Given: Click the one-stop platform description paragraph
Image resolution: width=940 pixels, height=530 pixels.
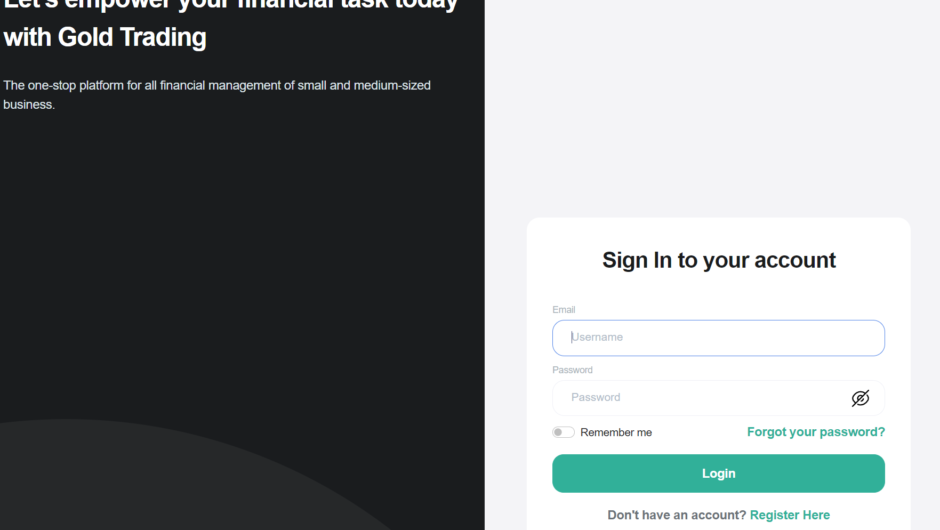Looking at the screenshot, I should click(x=217, y=86).
